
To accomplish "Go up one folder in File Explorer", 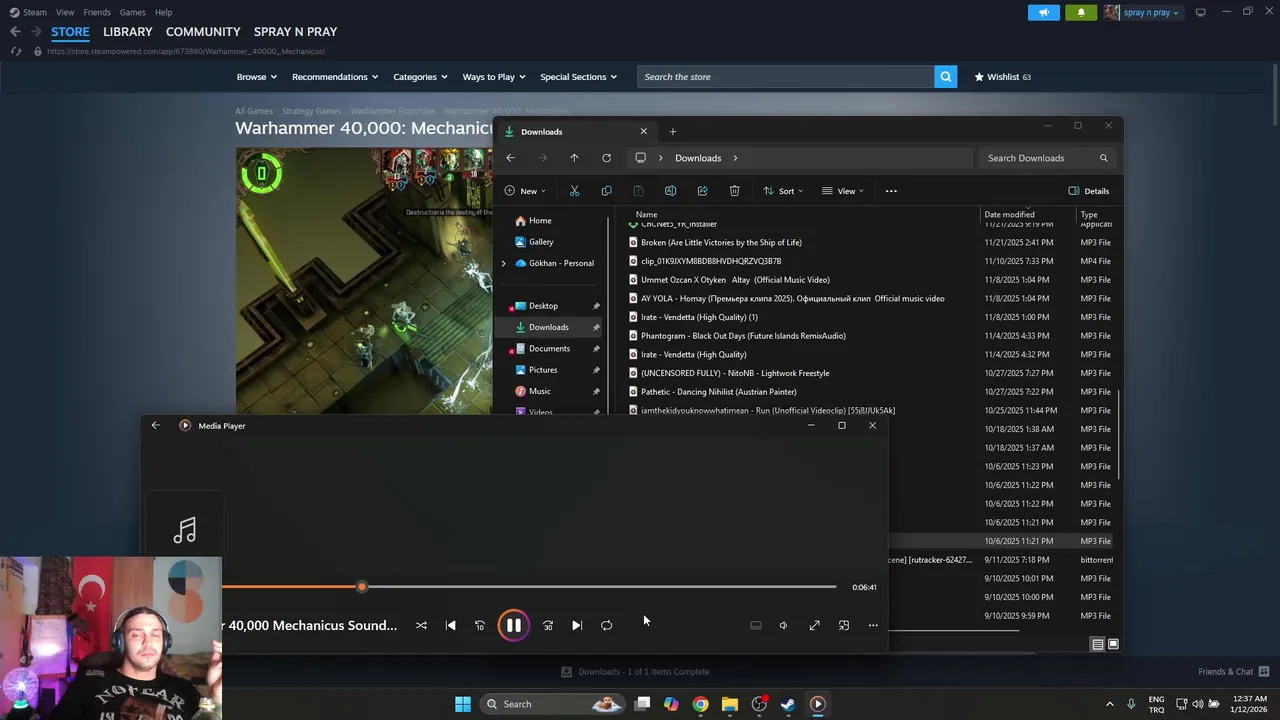I will click(574, 158).
